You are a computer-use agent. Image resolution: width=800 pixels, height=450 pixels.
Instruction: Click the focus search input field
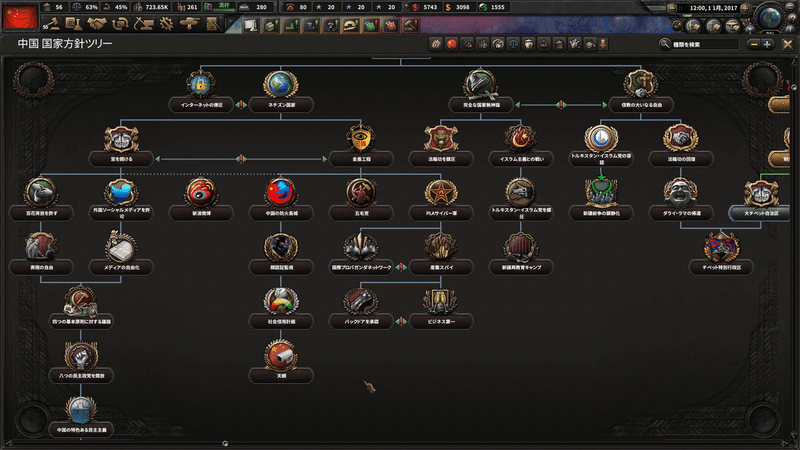705,44
